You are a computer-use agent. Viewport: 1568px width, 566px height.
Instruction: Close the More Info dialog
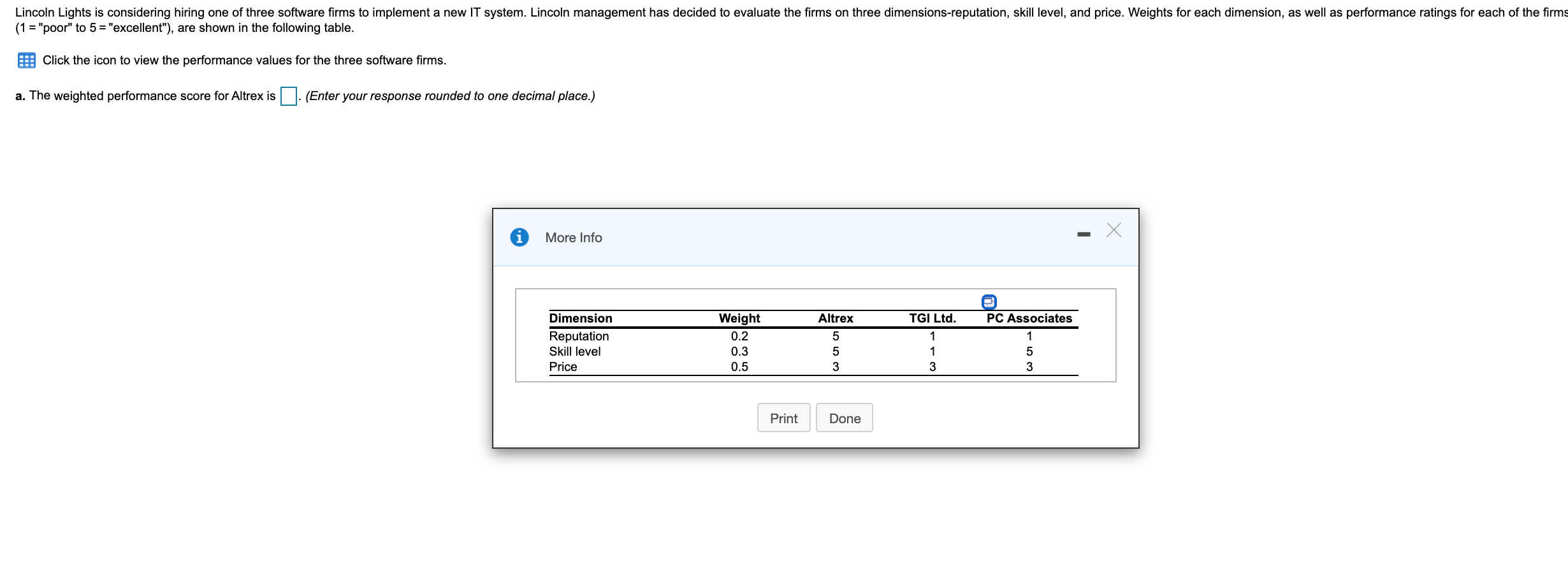1114,230
